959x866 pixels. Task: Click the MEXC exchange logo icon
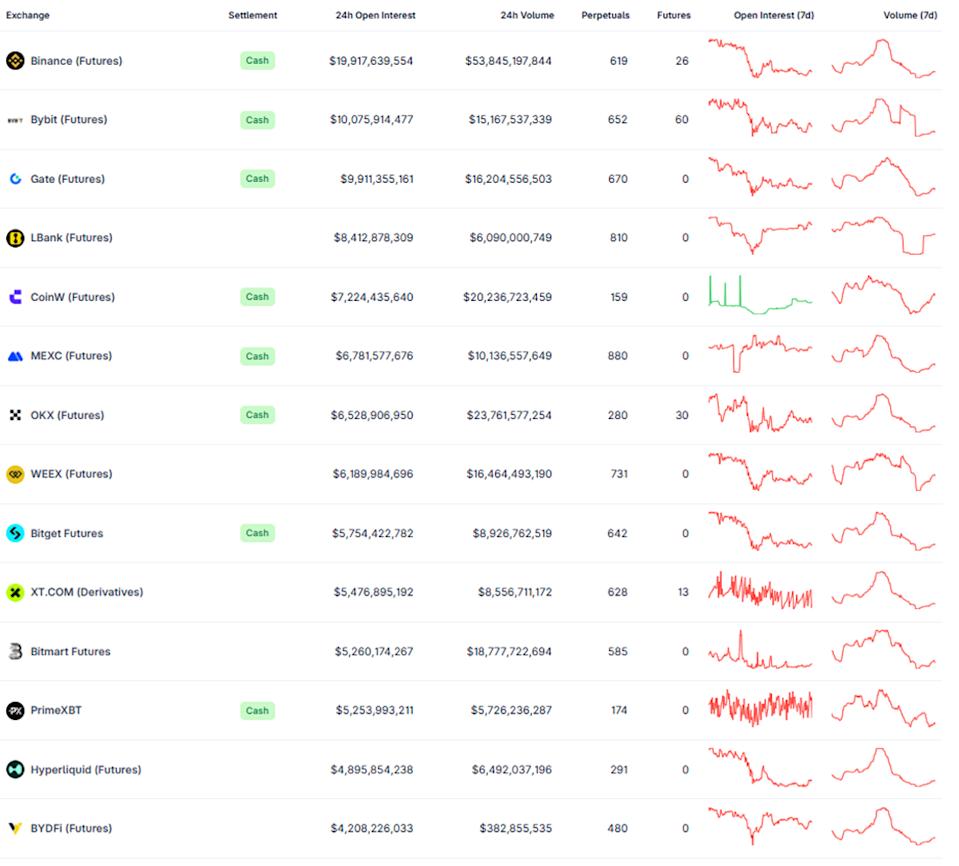point(15,357)
